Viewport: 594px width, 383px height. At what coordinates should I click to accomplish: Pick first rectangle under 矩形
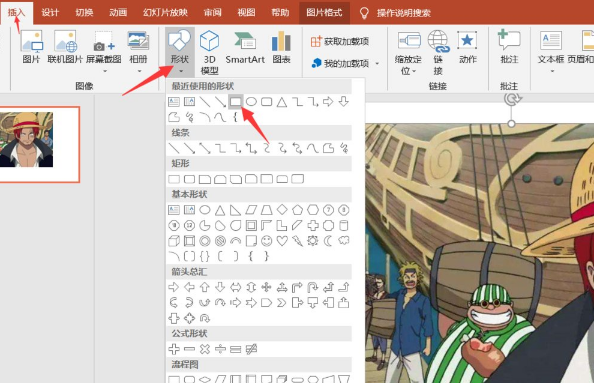(174, 179)
